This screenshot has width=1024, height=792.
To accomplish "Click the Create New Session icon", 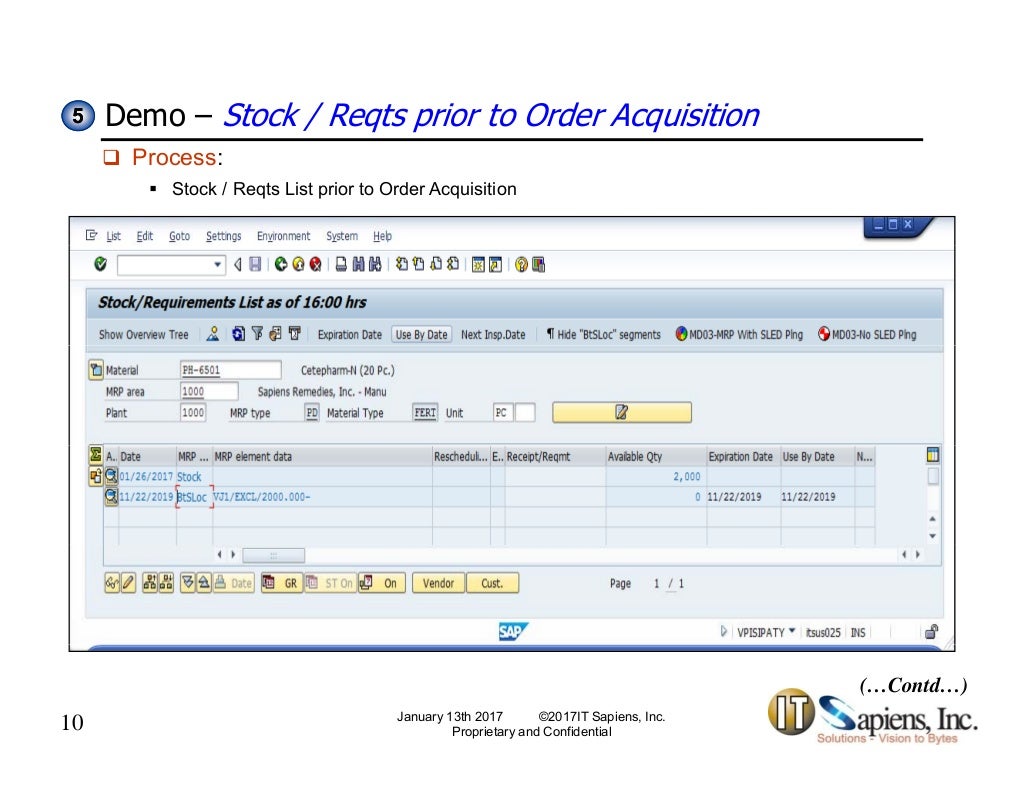I will click(478, 264).
